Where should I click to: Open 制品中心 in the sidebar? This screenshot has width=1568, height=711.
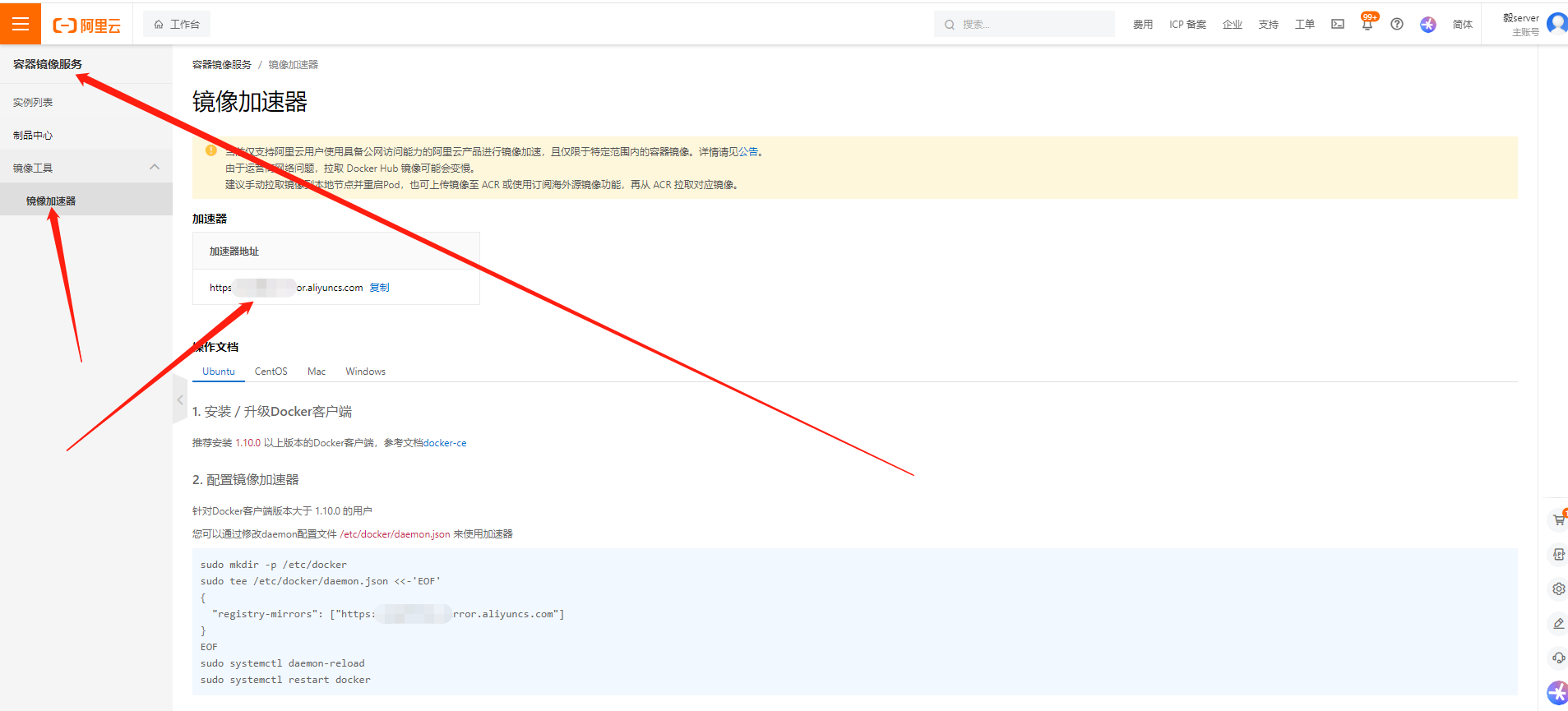pos(33,135)
